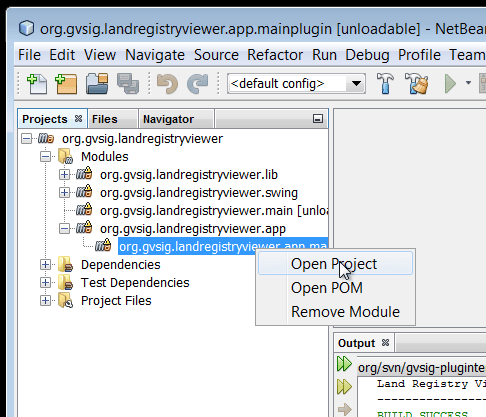Collapse the Modules folder node
This screenshot has width=486, height=417.
[45, 156]
